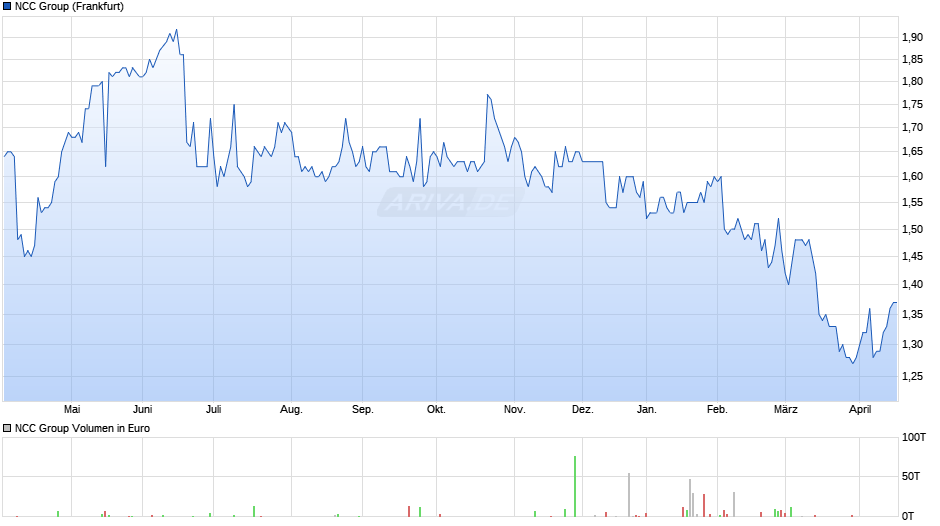Select the 'NCC Group (Frankfurt)' chart title

click(70, 7)
